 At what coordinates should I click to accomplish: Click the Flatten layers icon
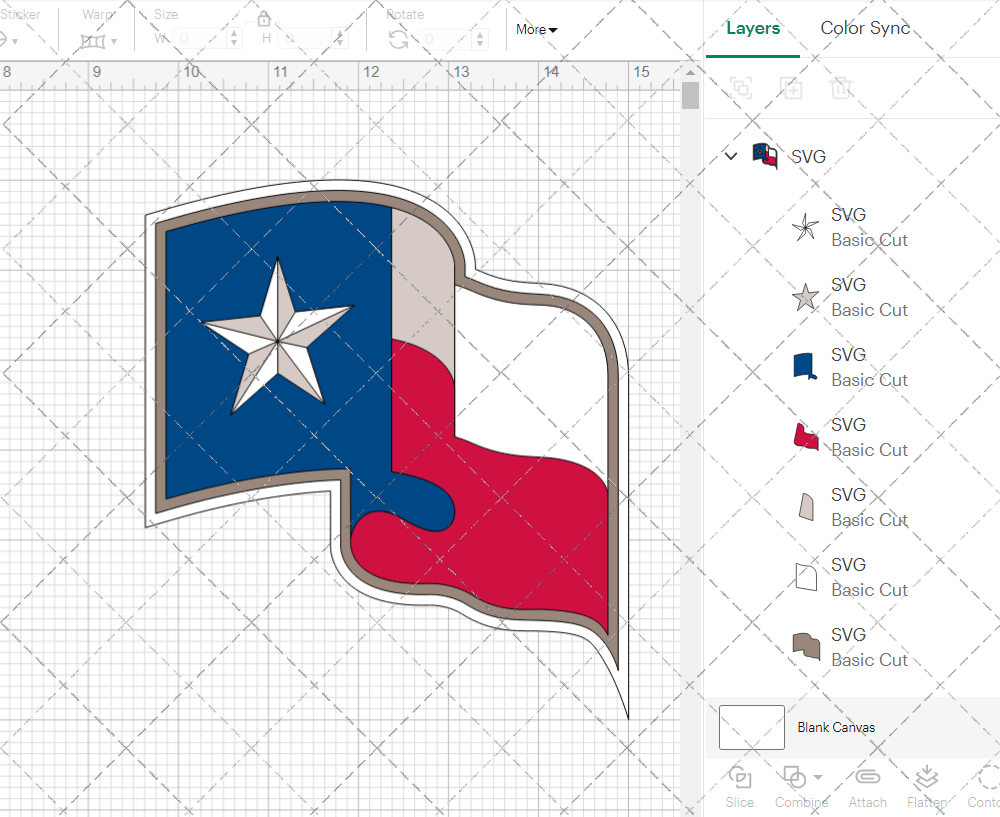pyautogui.click(x=927, y=778)
